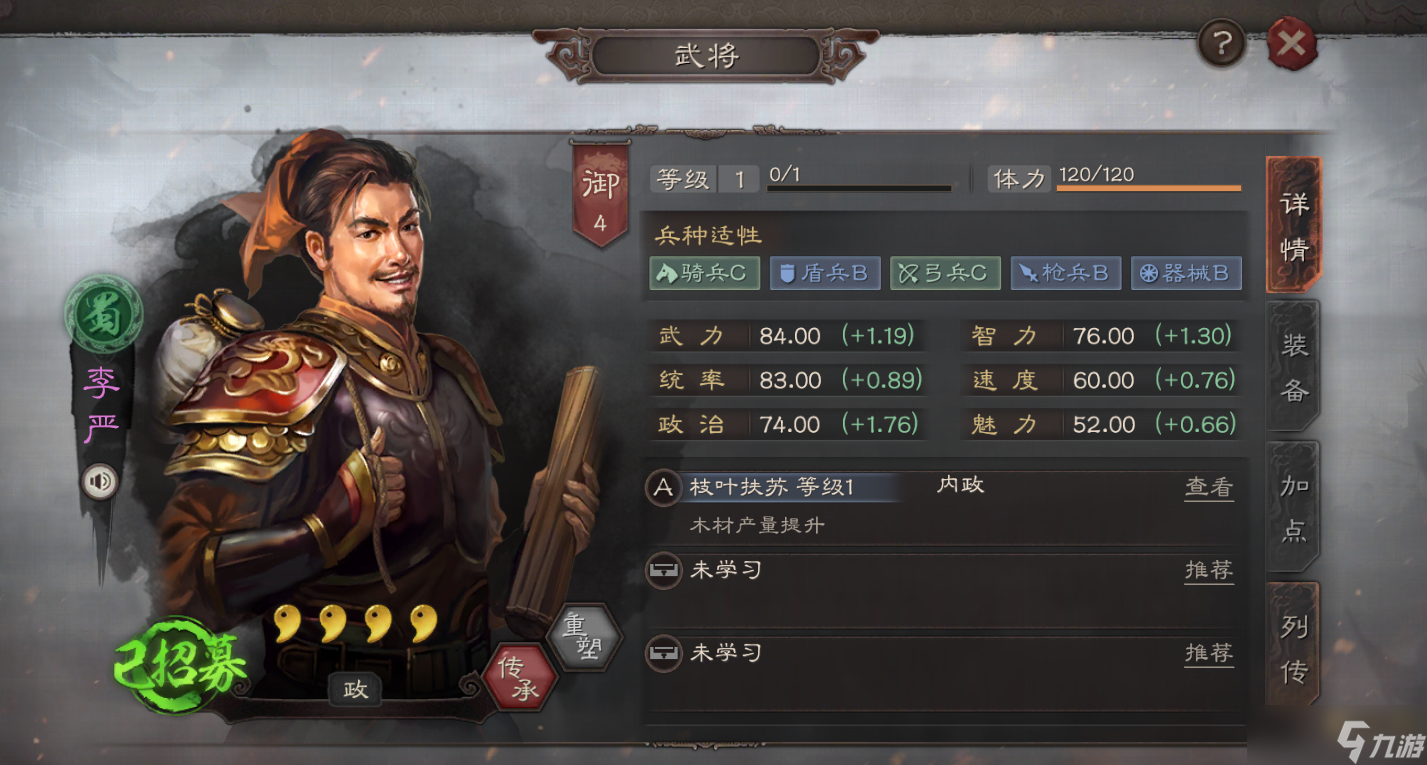The height and width of the screenshot is (765, 1427).
Task: Tap the 御 4 cost banner
Action: coord(600,197)
